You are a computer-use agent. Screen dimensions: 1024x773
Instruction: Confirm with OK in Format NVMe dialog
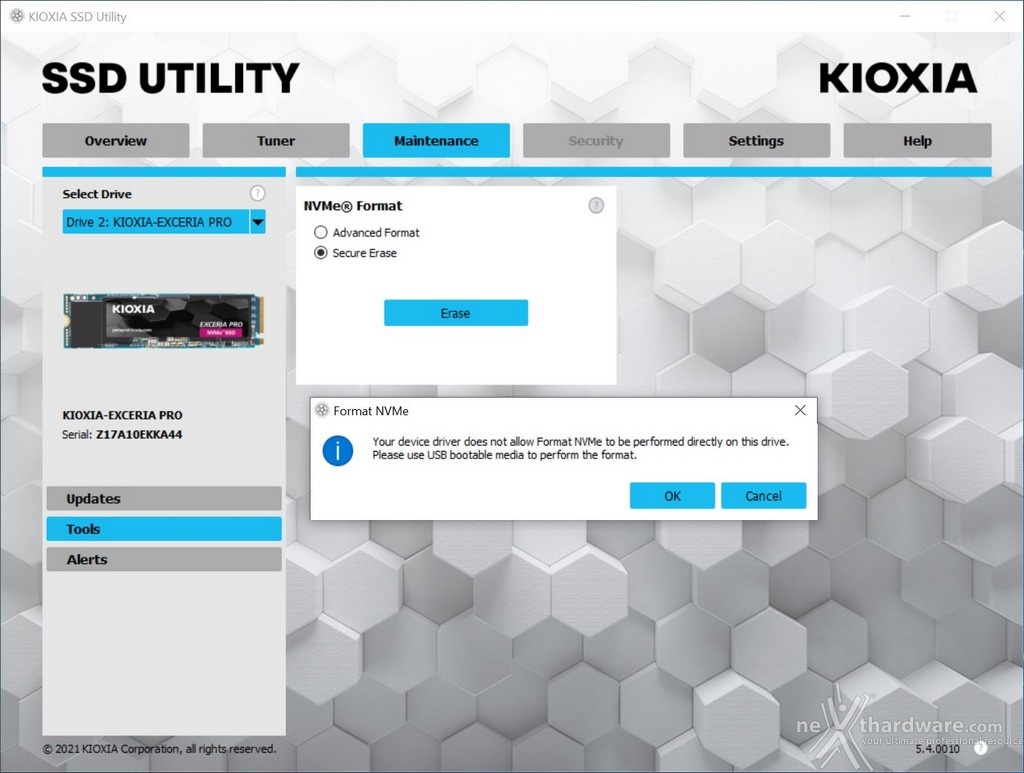click(x=672, y=496)
